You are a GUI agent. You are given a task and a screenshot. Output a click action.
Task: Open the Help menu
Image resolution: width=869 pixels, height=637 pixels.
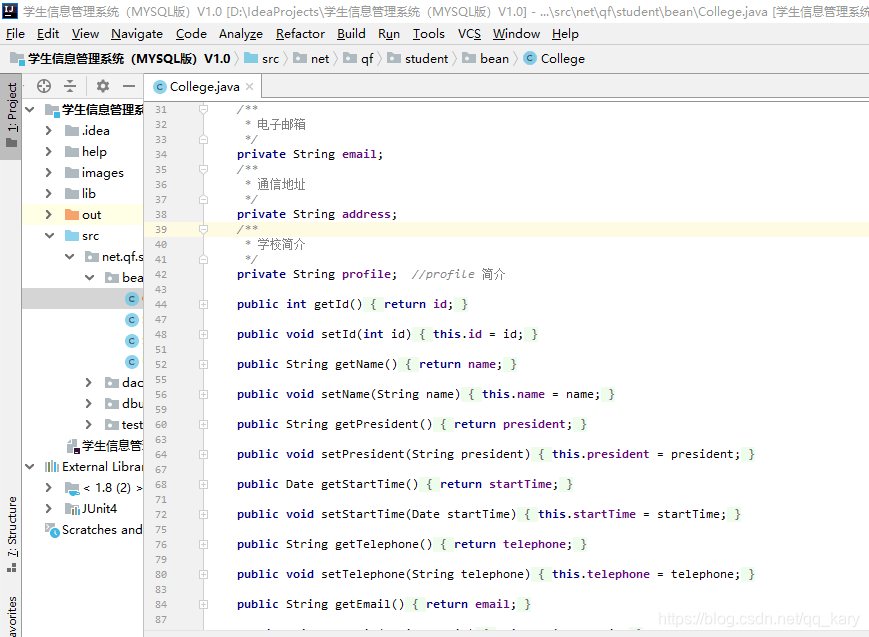(x=565, y=34)
